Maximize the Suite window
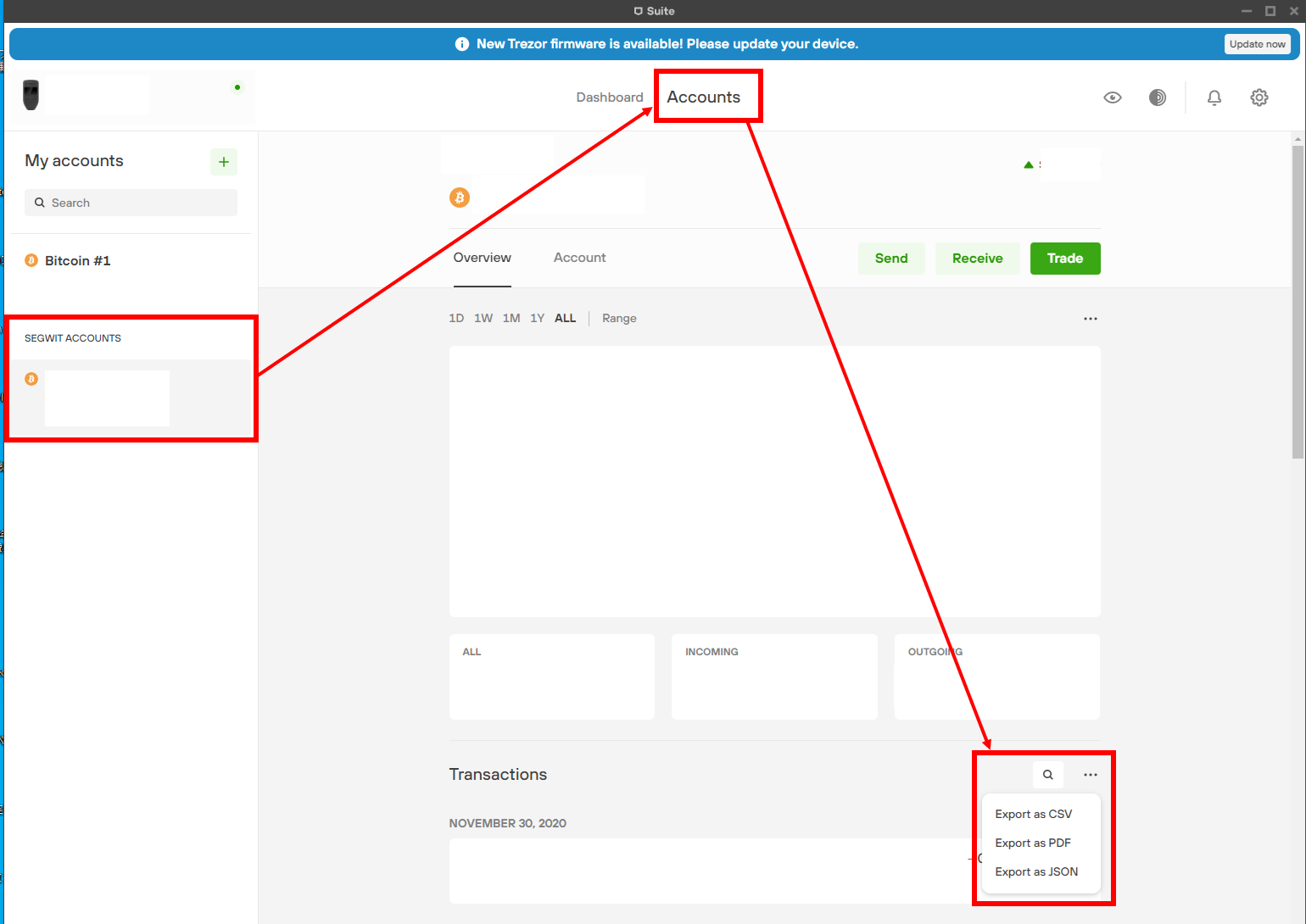This screenshot has height=924, width=1306. point(1270,11)
